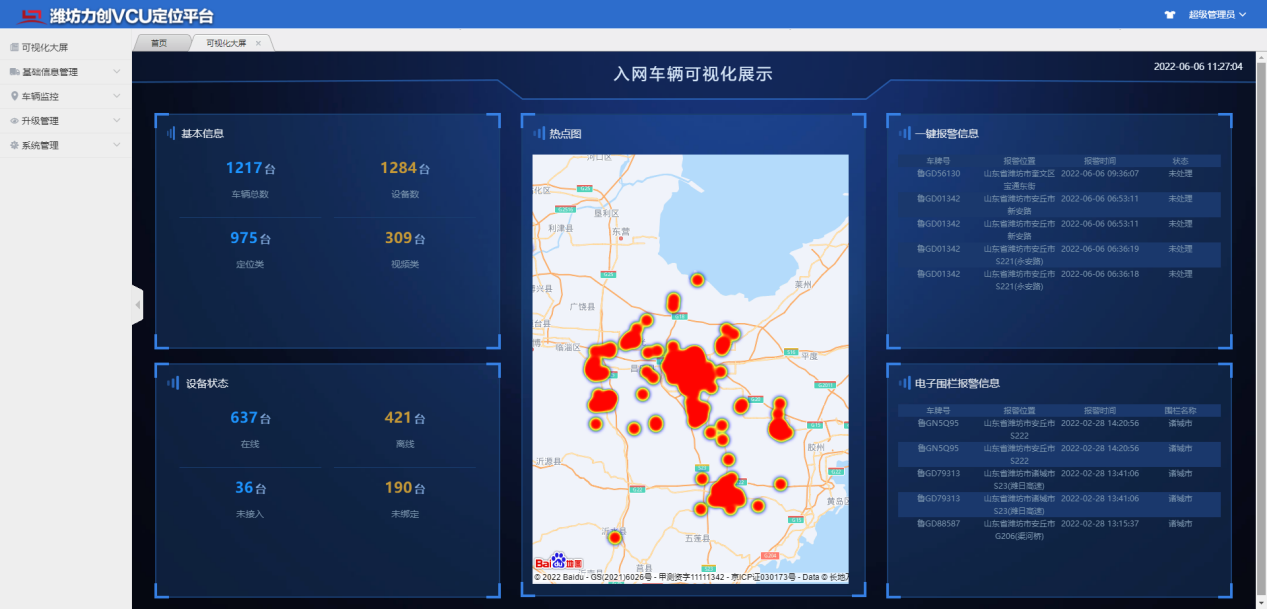1267x609 pixels.
Task: Click the 36台 未接入 value
Action: (x=250, y=488)
